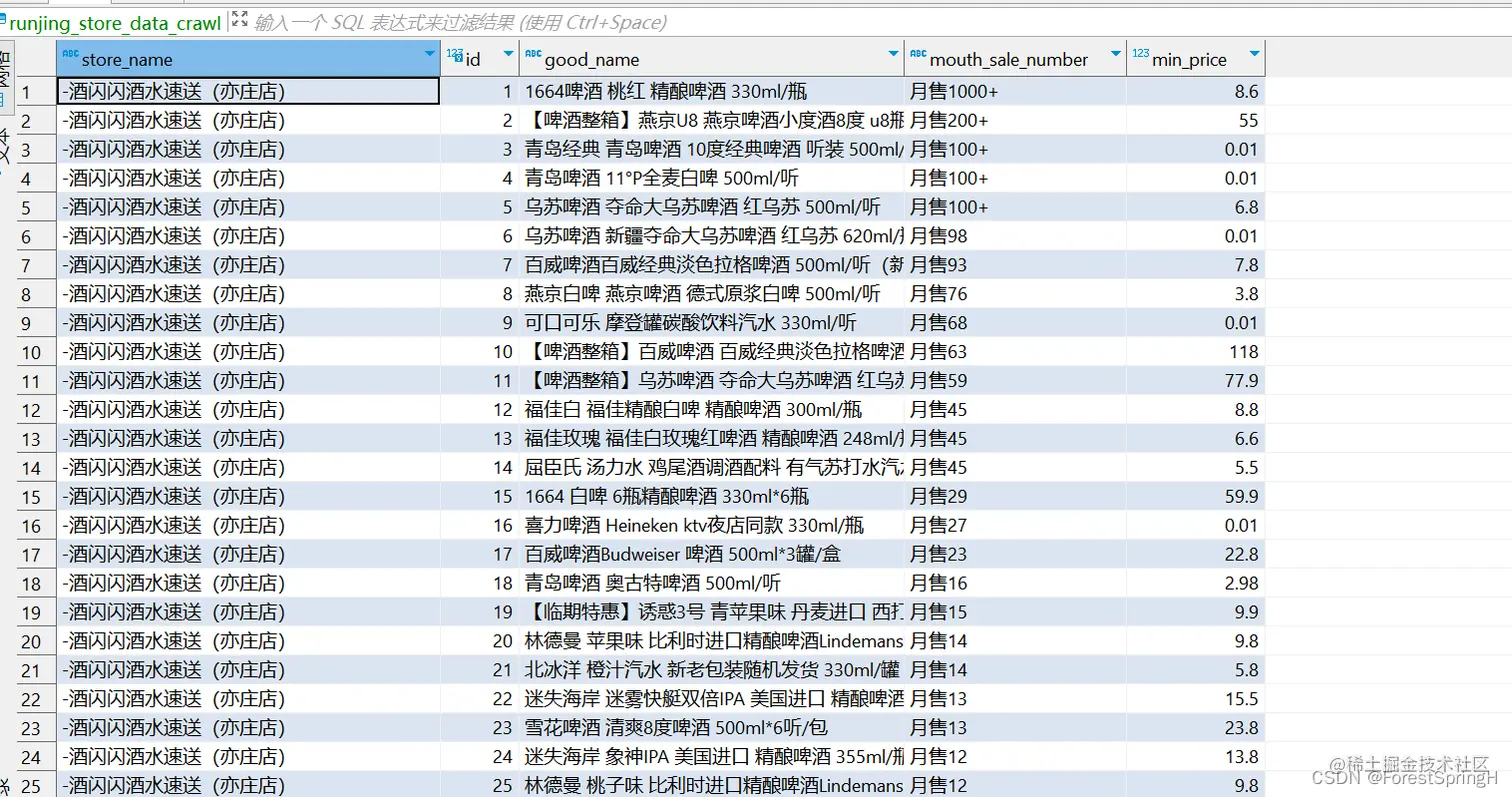
Task: Click the ABC type icon of mouth_sale_number column
Action: (918, 54)
